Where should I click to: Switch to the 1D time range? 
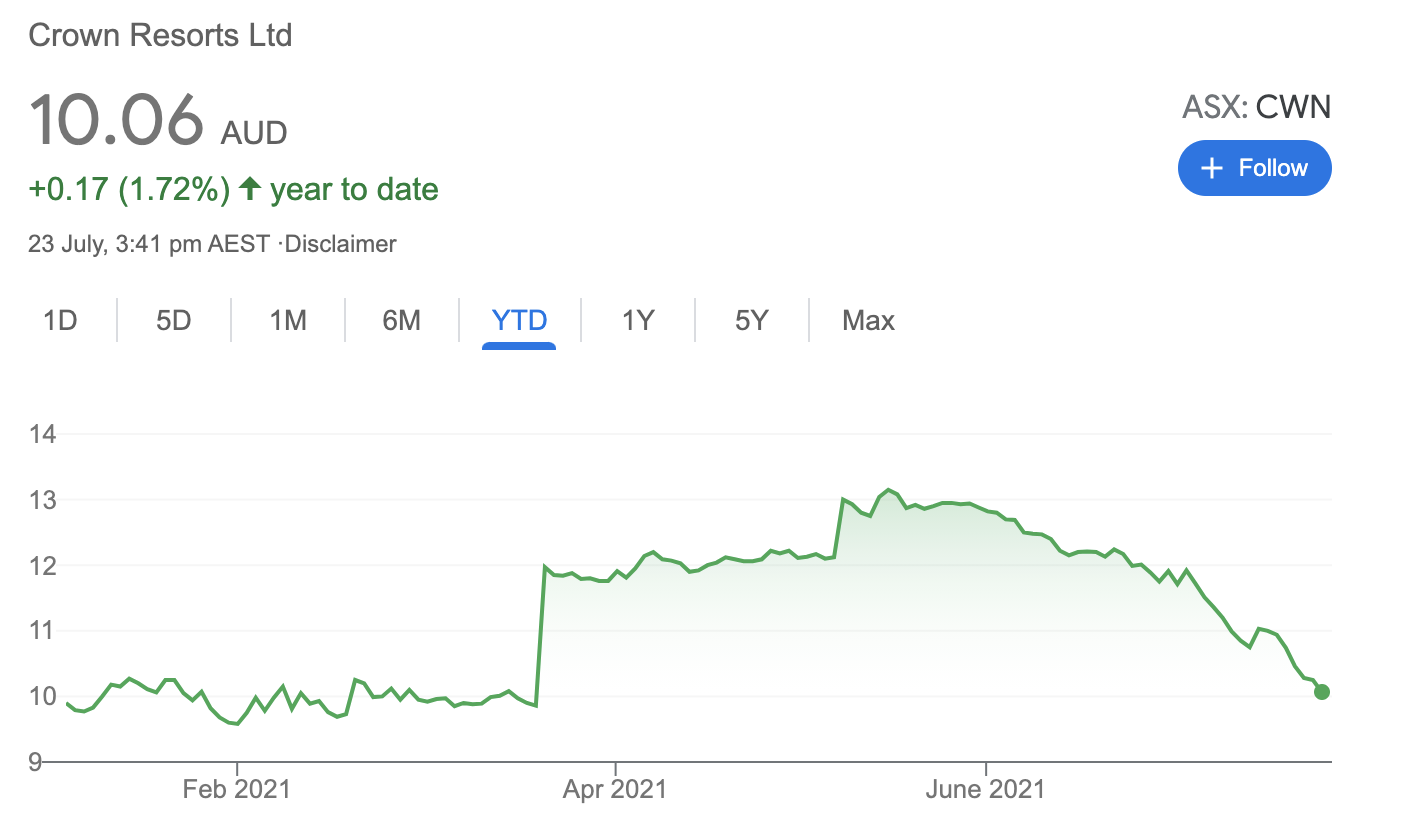(x=60, y=321)
